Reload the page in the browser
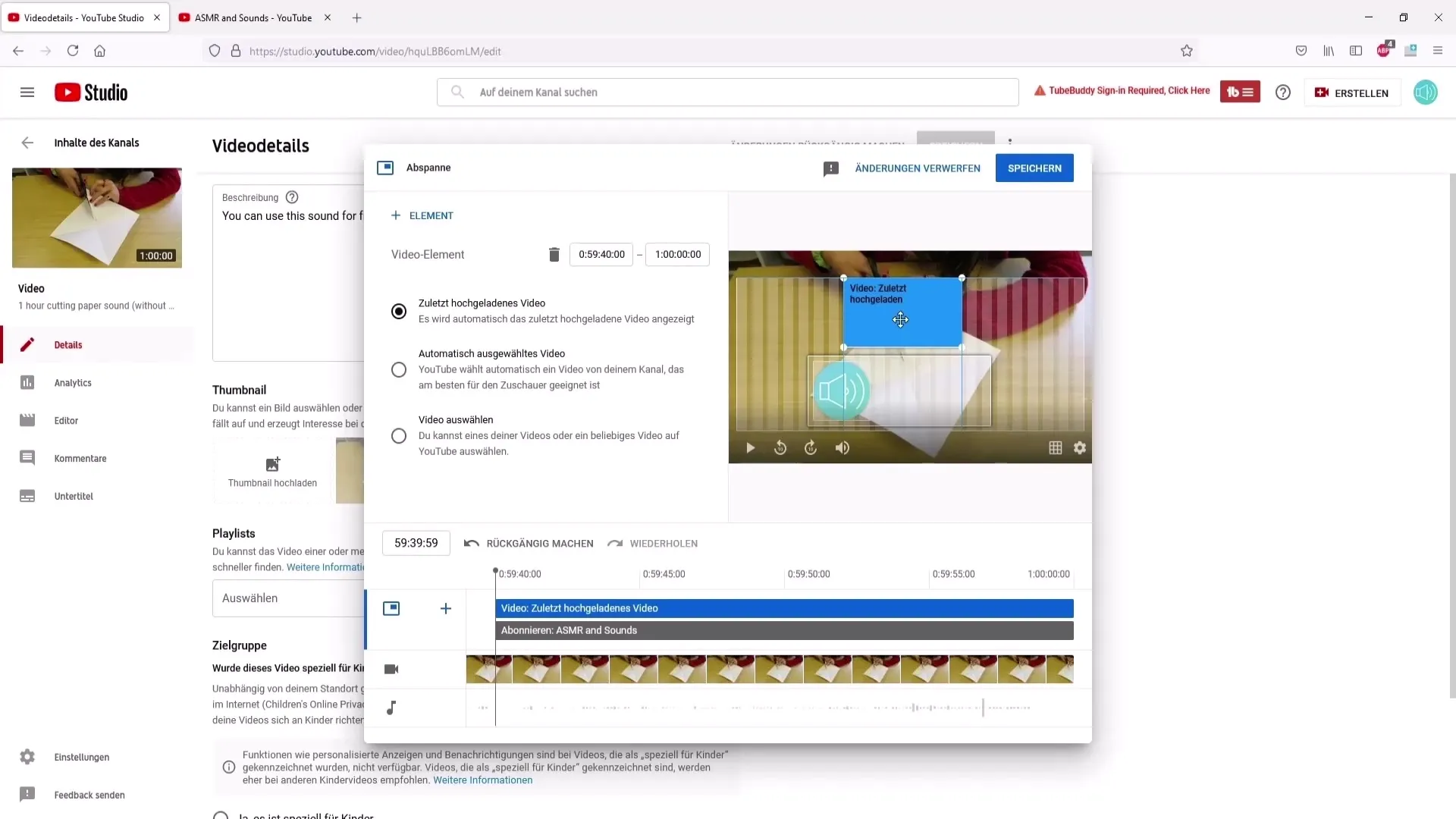This screenshot has width=1456, height=819. [73, 51]
